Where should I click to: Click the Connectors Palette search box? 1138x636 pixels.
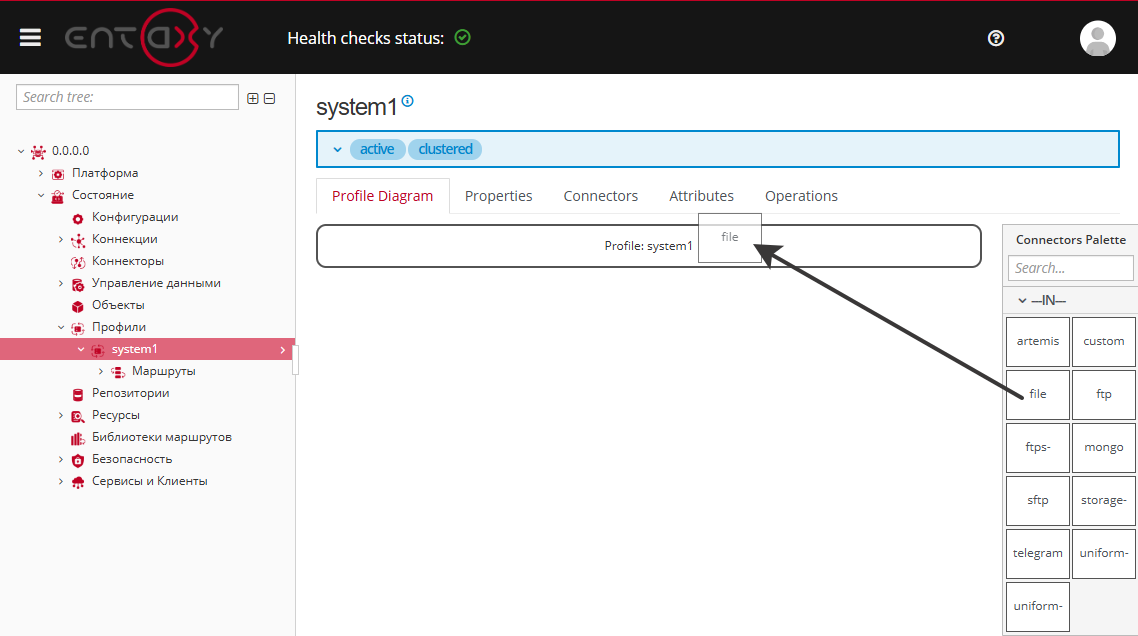[1070, 268]
